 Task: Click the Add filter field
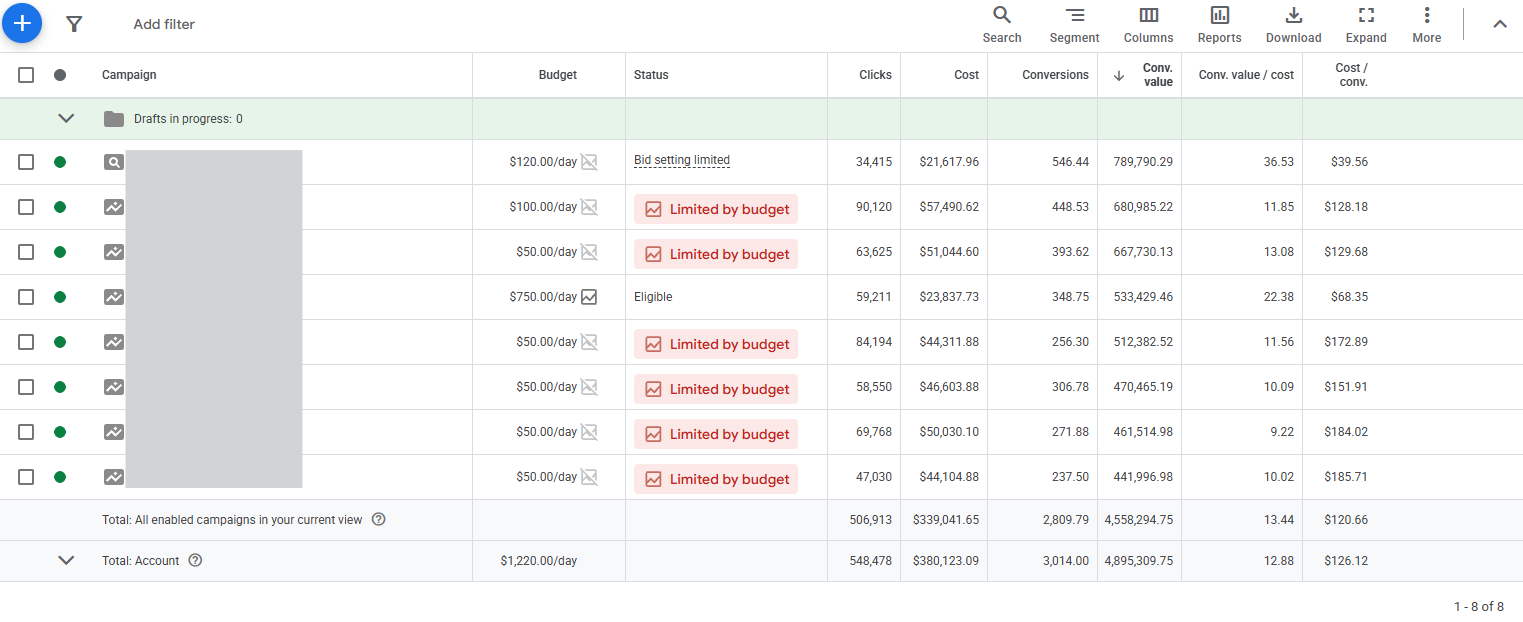tap(164, 24)
